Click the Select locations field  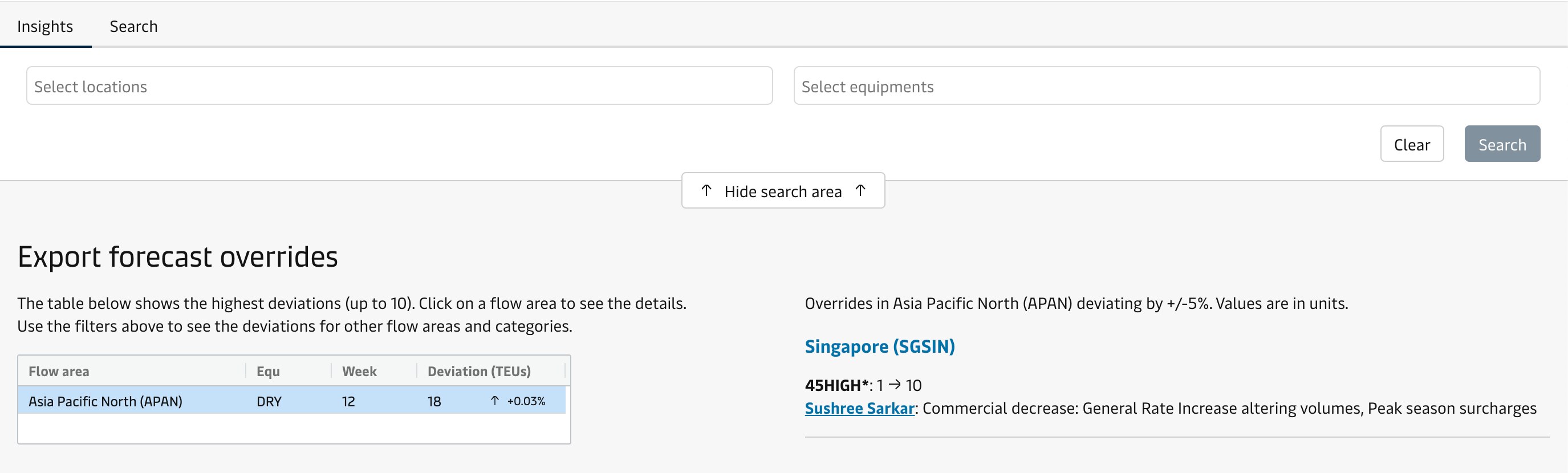(399, 86)
